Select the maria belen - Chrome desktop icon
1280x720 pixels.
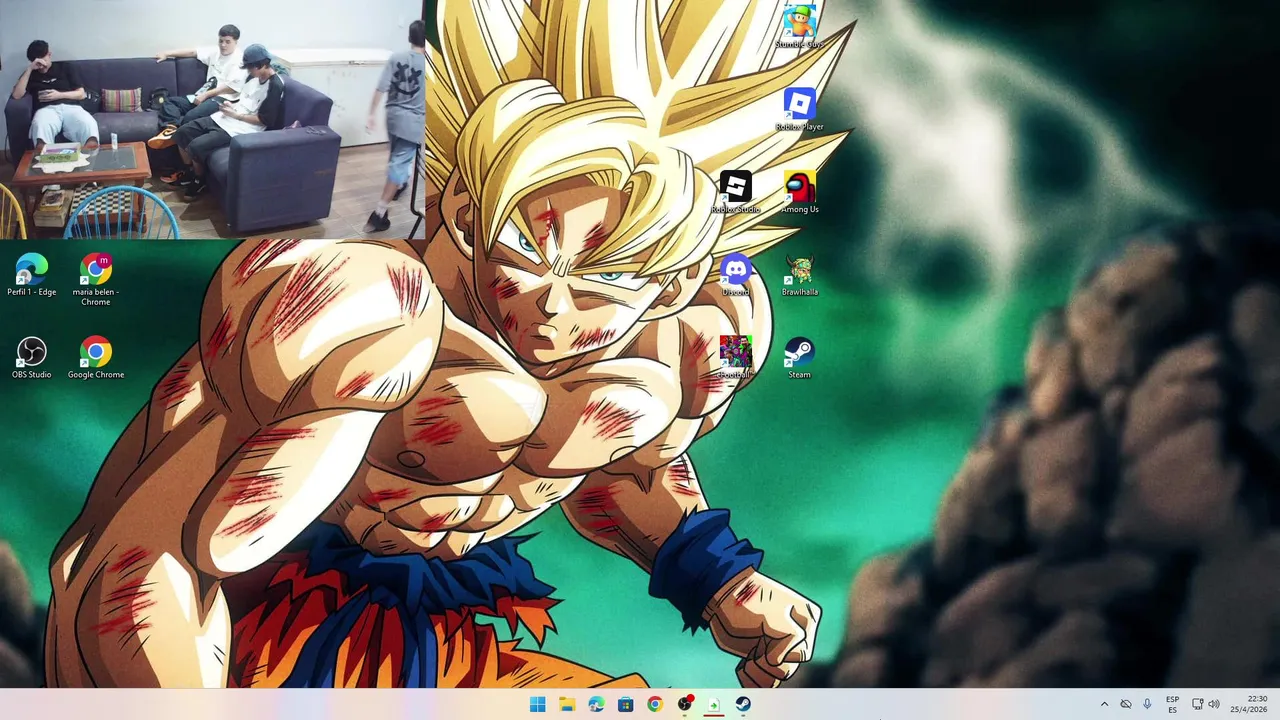96,280
